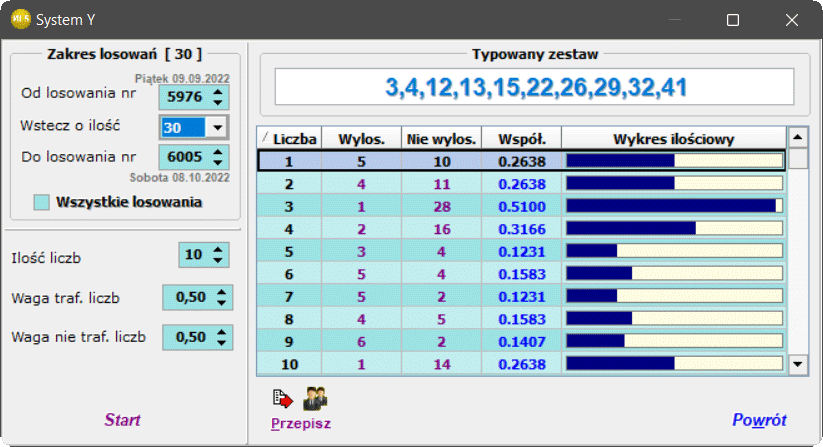Image resolution: width=823 pixels, height=447 pixels.
Task: Click the Sobota 08.10.2022 date label
Action: 180,178
